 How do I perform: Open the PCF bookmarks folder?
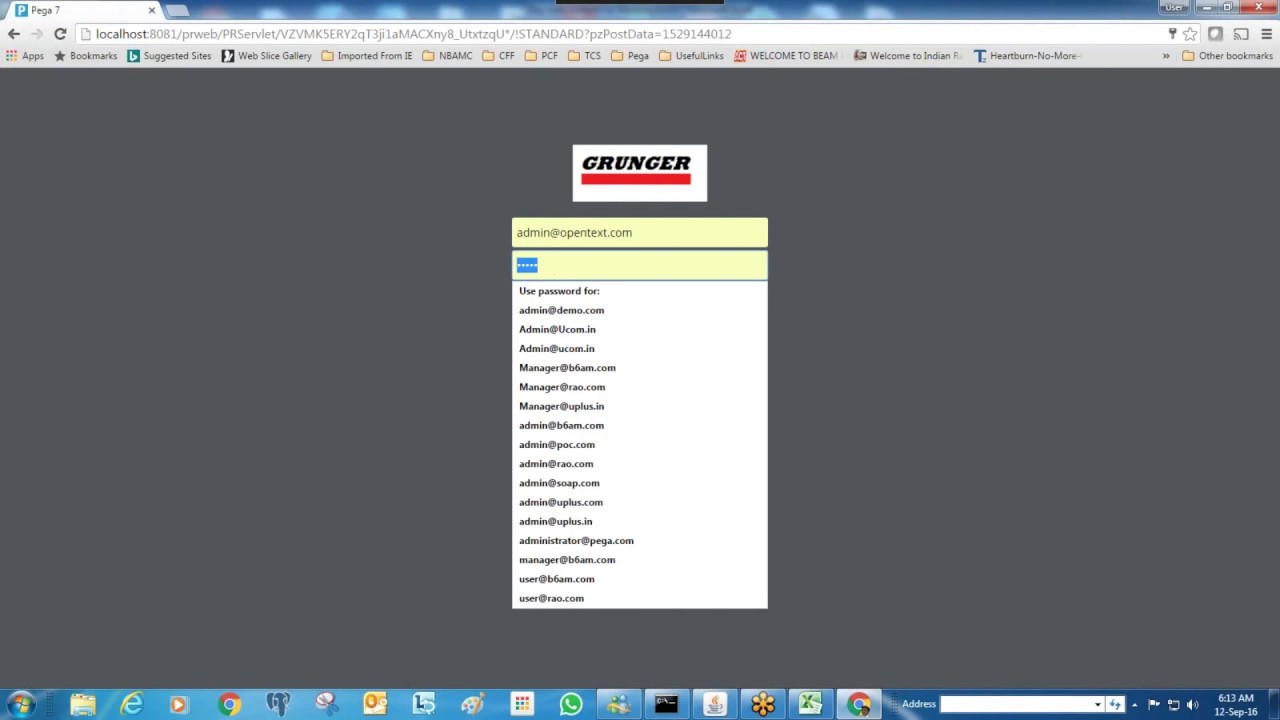pyautogui.click(x=541, y=56)
